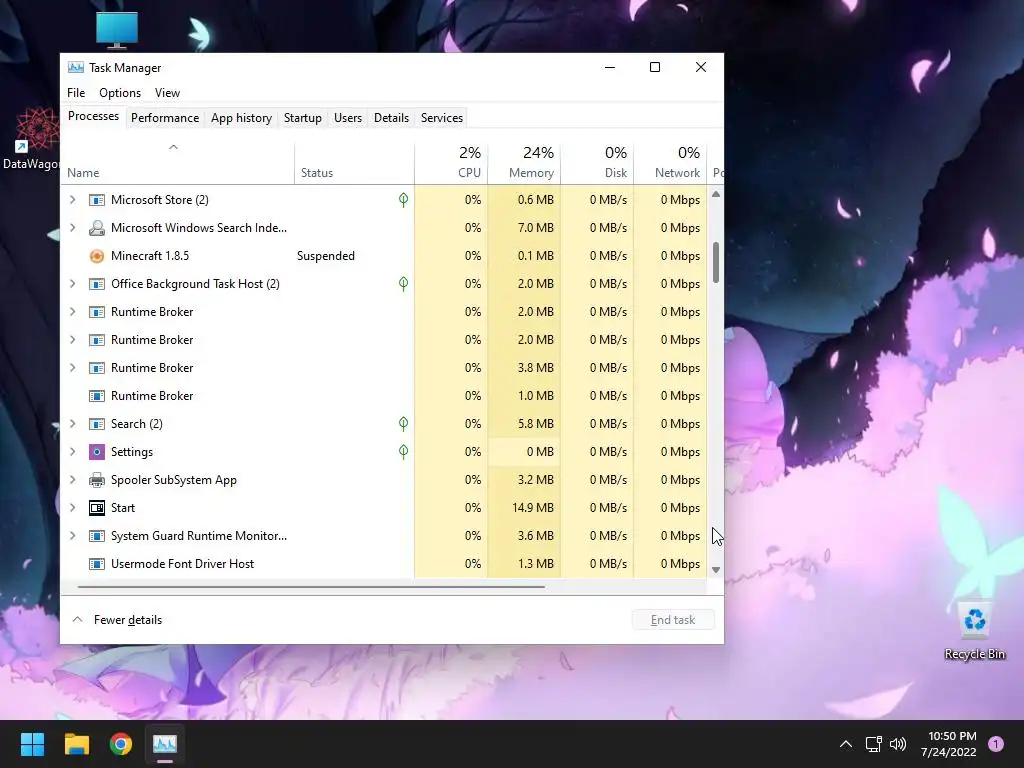This screenshot has width=1024, height=768.
Task: Open the Recycle Bin desktop icon
Action: [974, 630]
